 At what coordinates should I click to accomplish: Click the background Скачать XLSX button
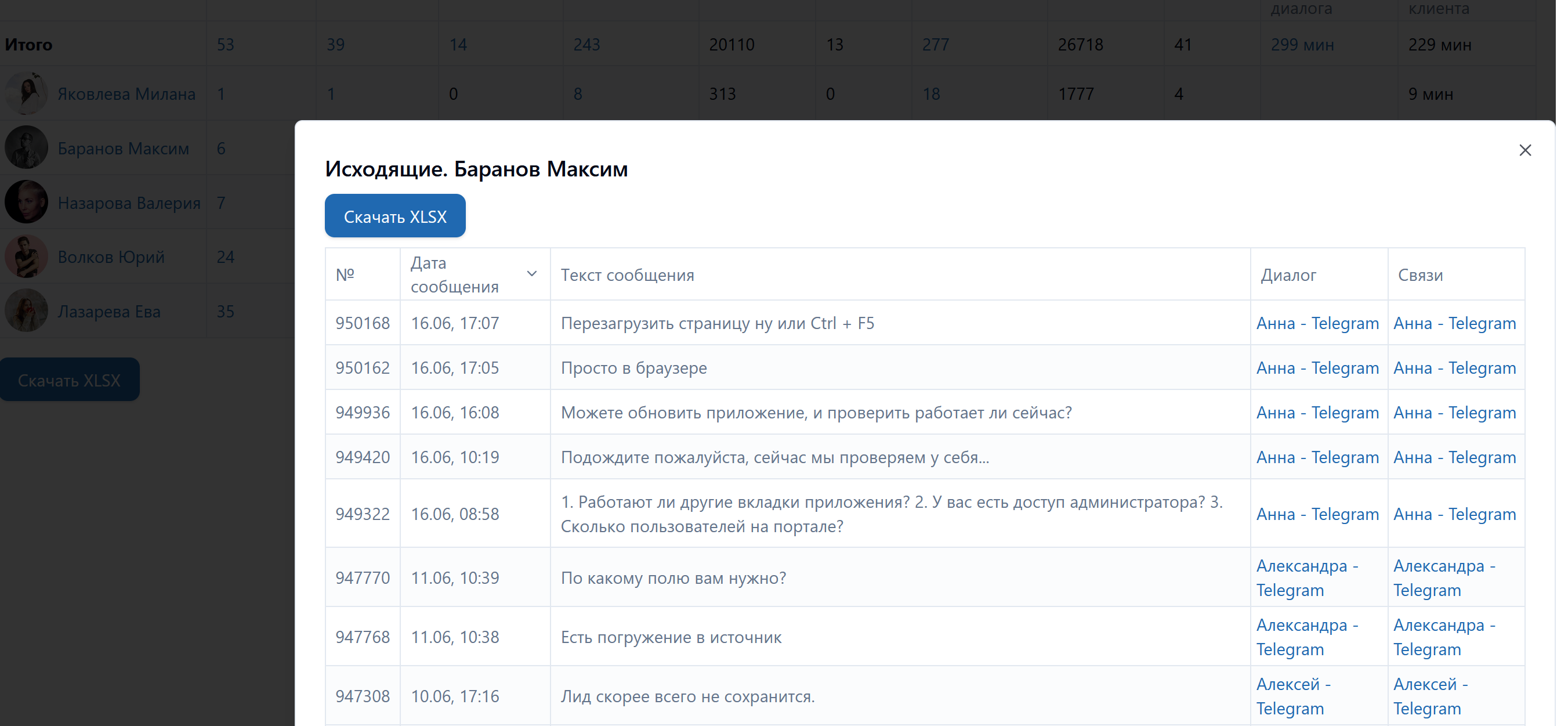coord(70,380)
